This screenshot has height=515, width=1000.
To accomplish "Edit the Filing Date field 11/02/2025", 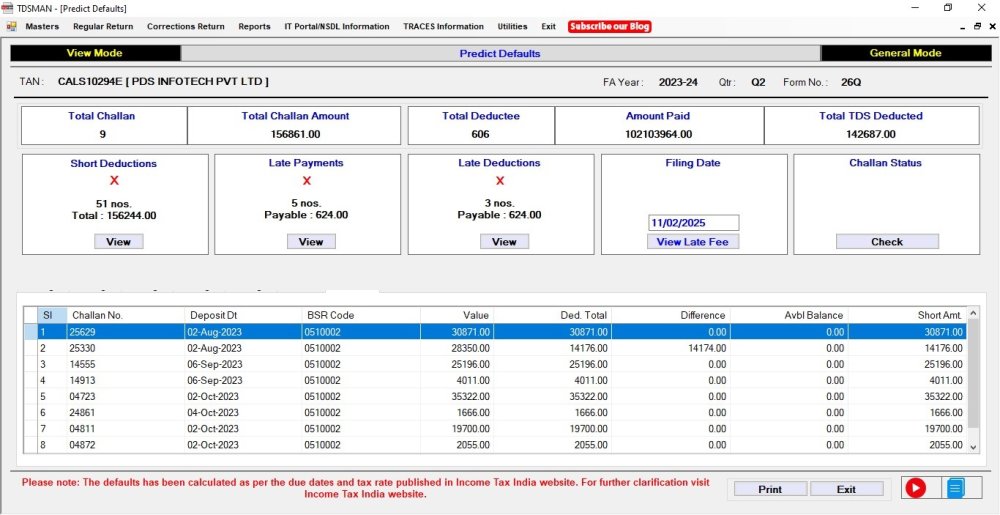I will [x=693, y=223].
